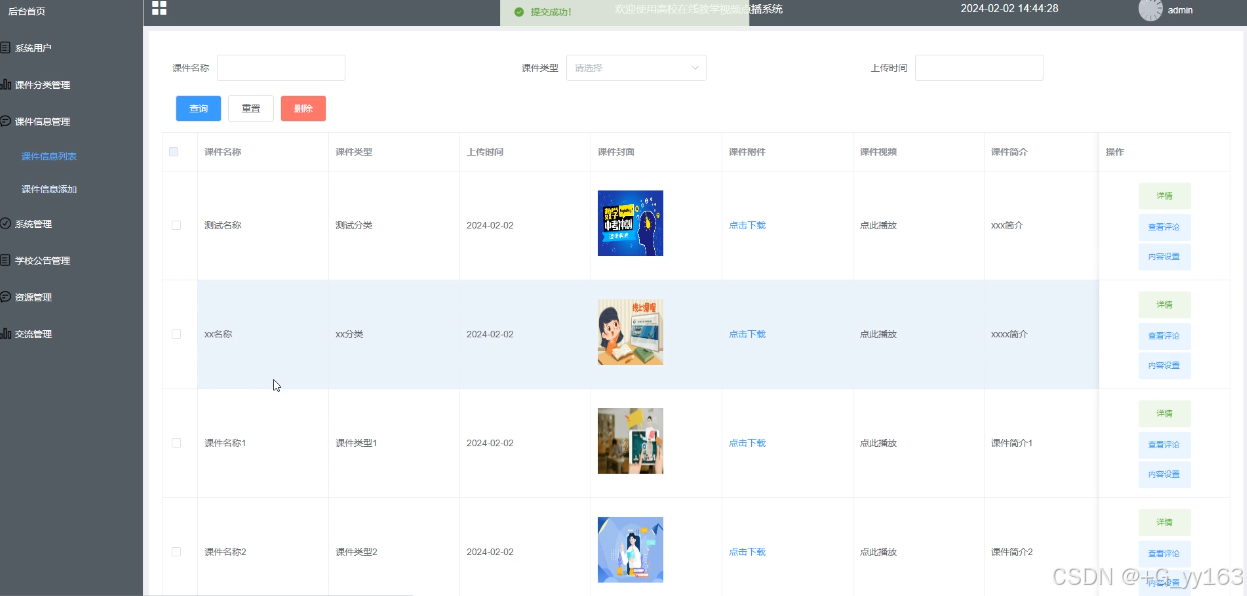Click 点击下载 link in 测试名称 row
This screenshot has height=596, width=1247.
click(747, 225)
